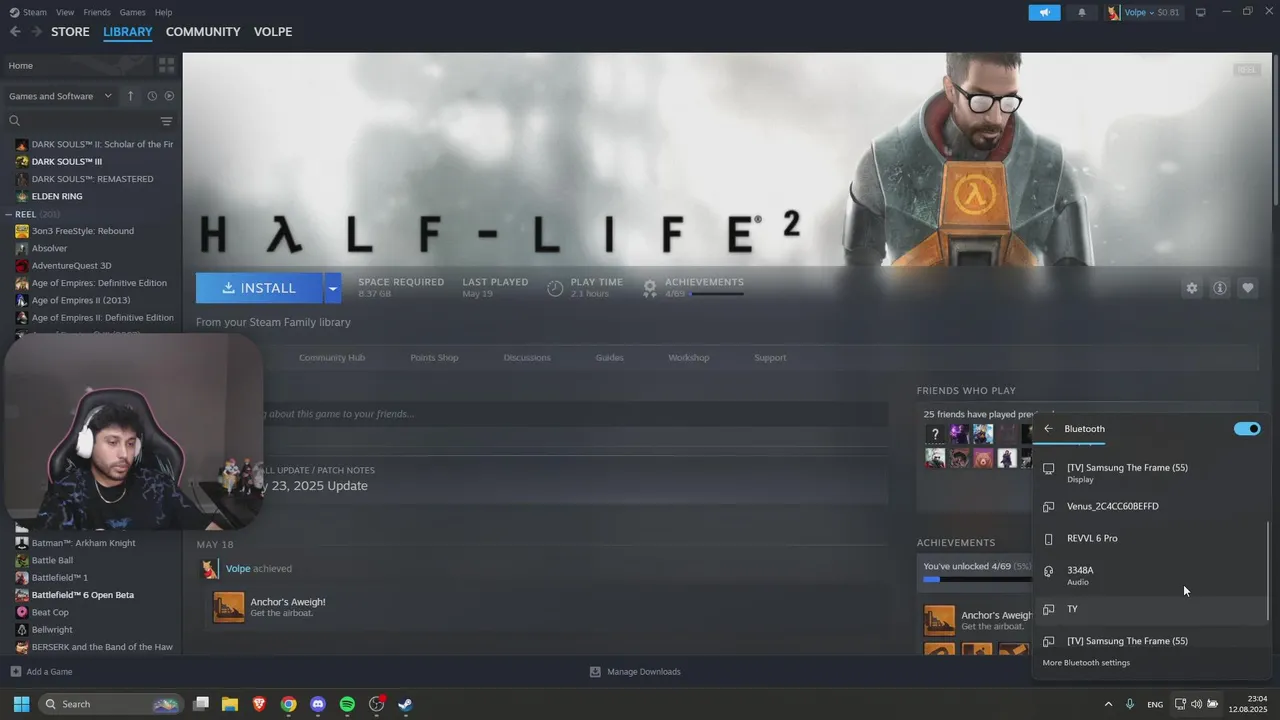Click Add a Game
Image resolution: width=1280 pixels, height=720 pixels.
[41, 672]
